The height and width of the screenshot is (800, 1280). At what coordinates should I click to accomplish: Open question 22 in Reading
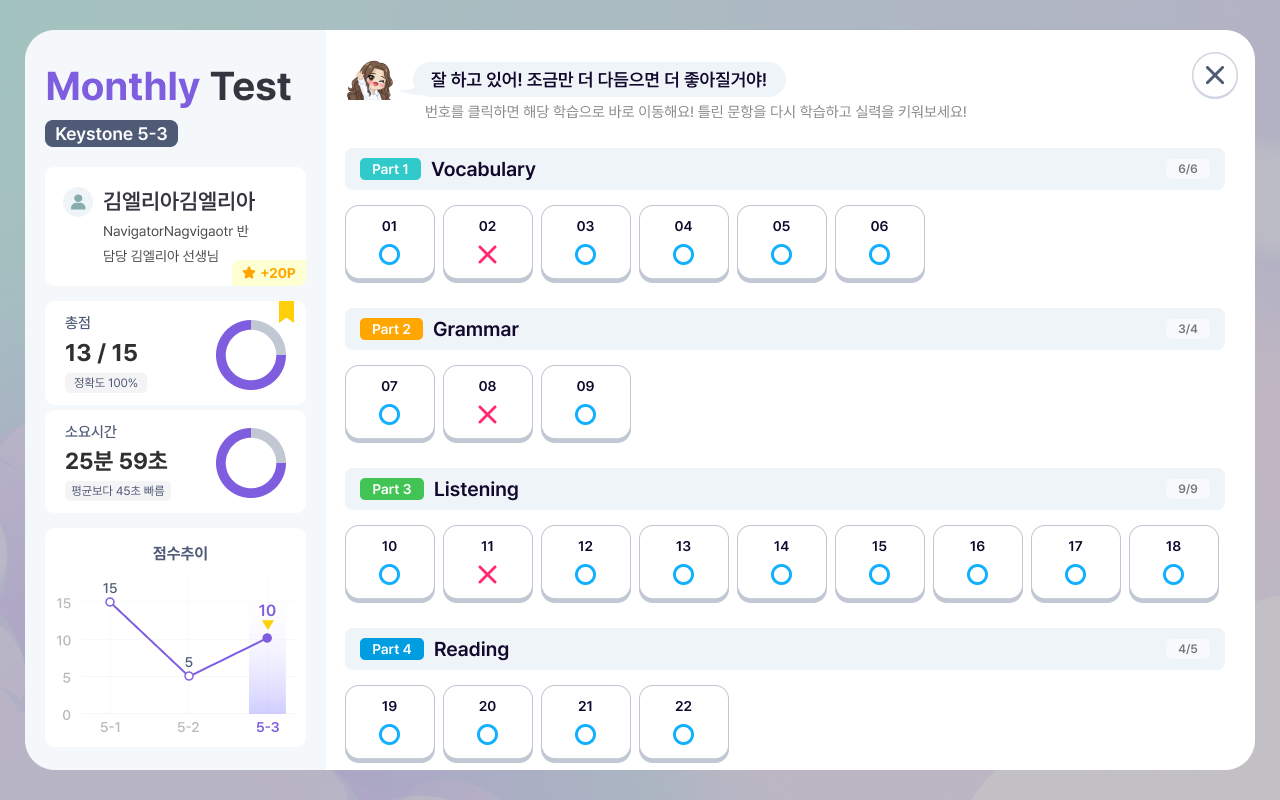[x=684, y=722]
